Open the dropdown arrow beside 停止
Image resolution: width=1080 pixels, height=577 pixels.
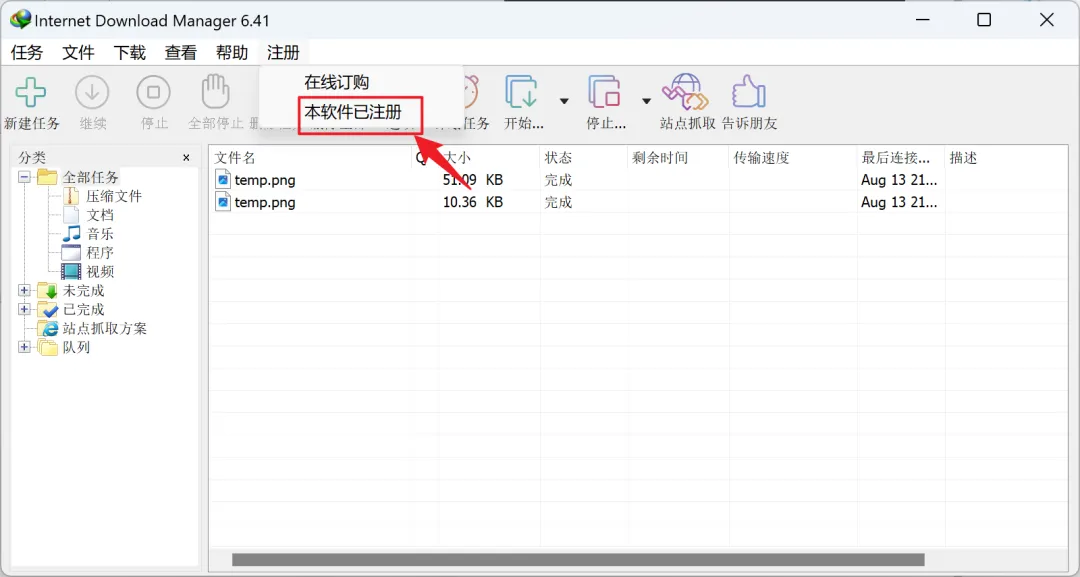coord(646,101)
